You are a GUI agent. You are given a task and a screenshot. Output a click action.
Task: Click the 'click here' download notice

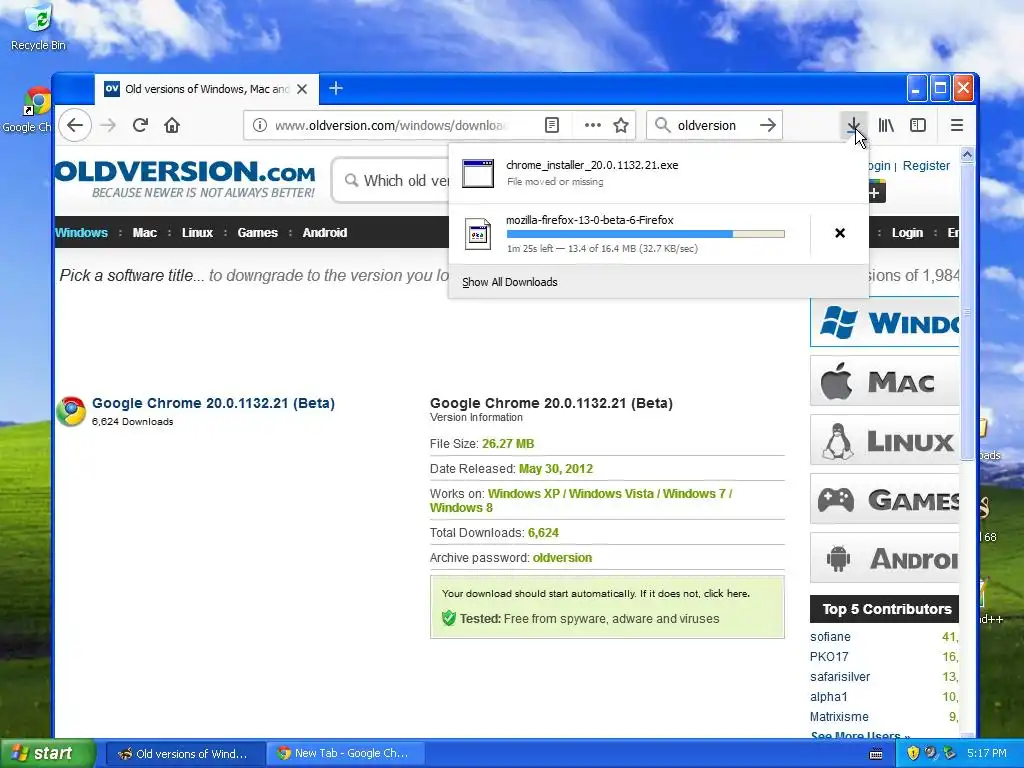[x=726, y=594]
